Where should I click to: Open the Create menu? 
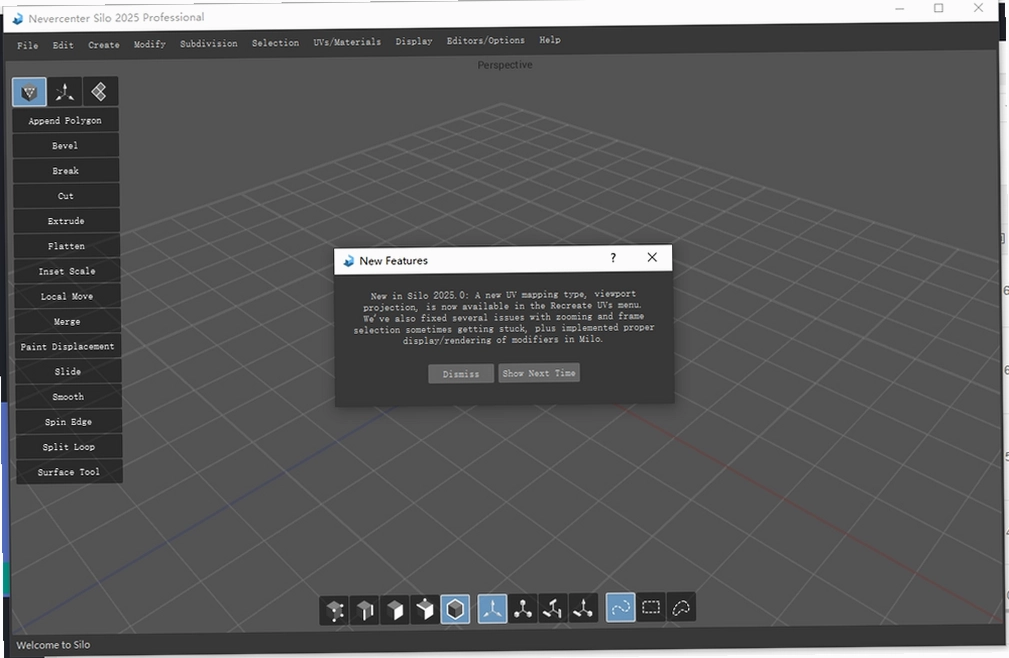104,45
